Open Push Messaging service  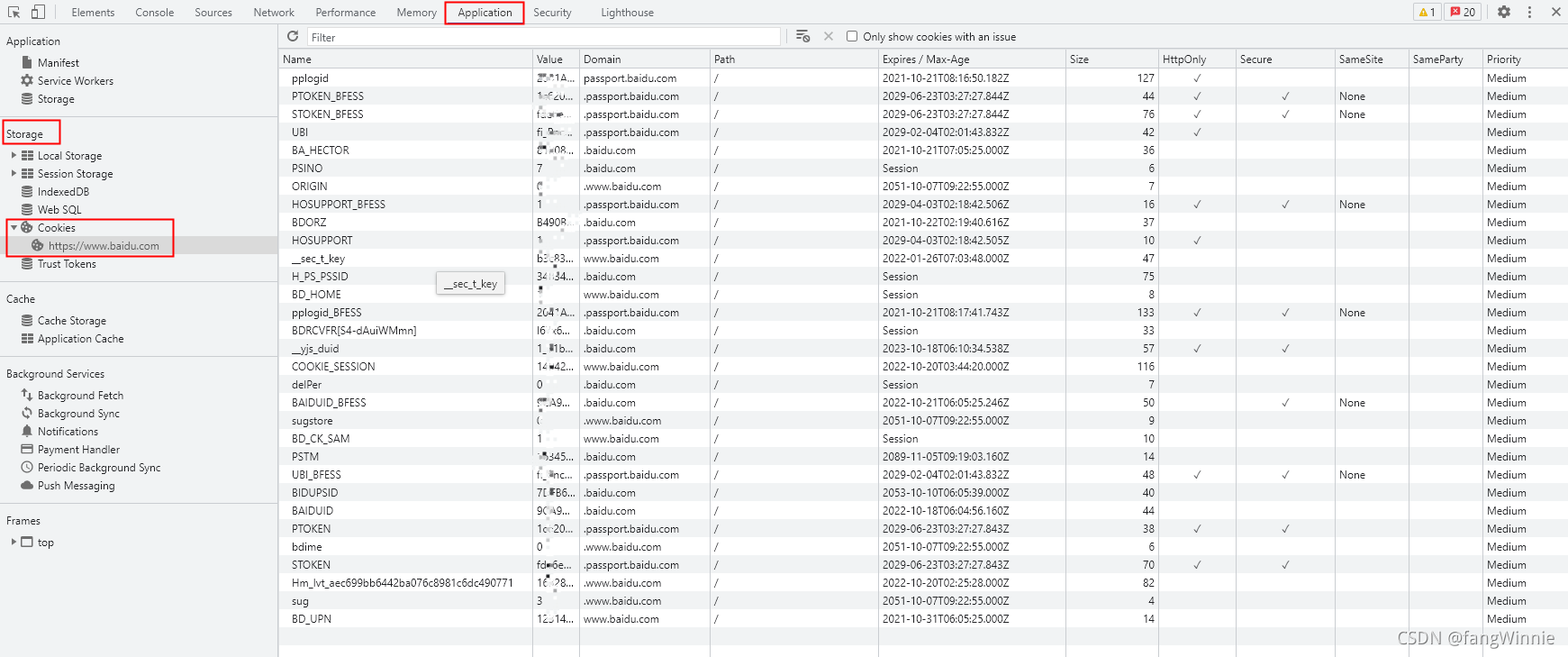(x=76, y=486)
